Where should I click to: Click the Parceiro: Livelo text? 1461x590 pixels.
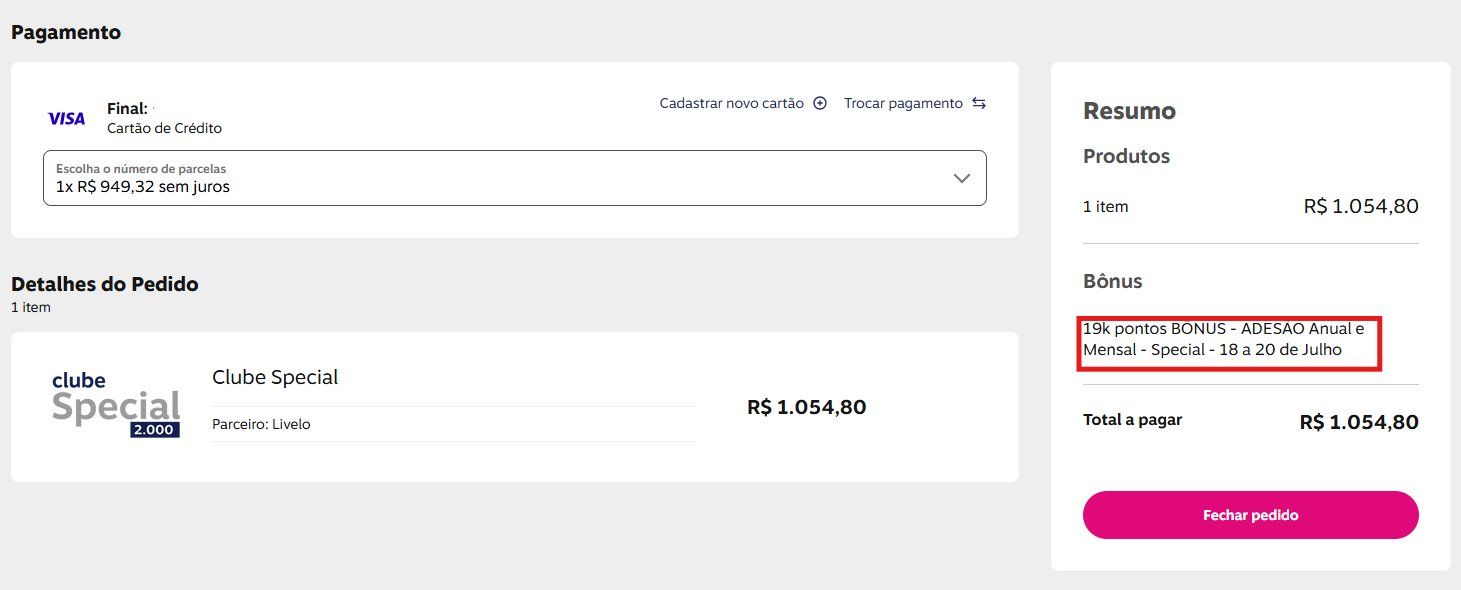261,424
